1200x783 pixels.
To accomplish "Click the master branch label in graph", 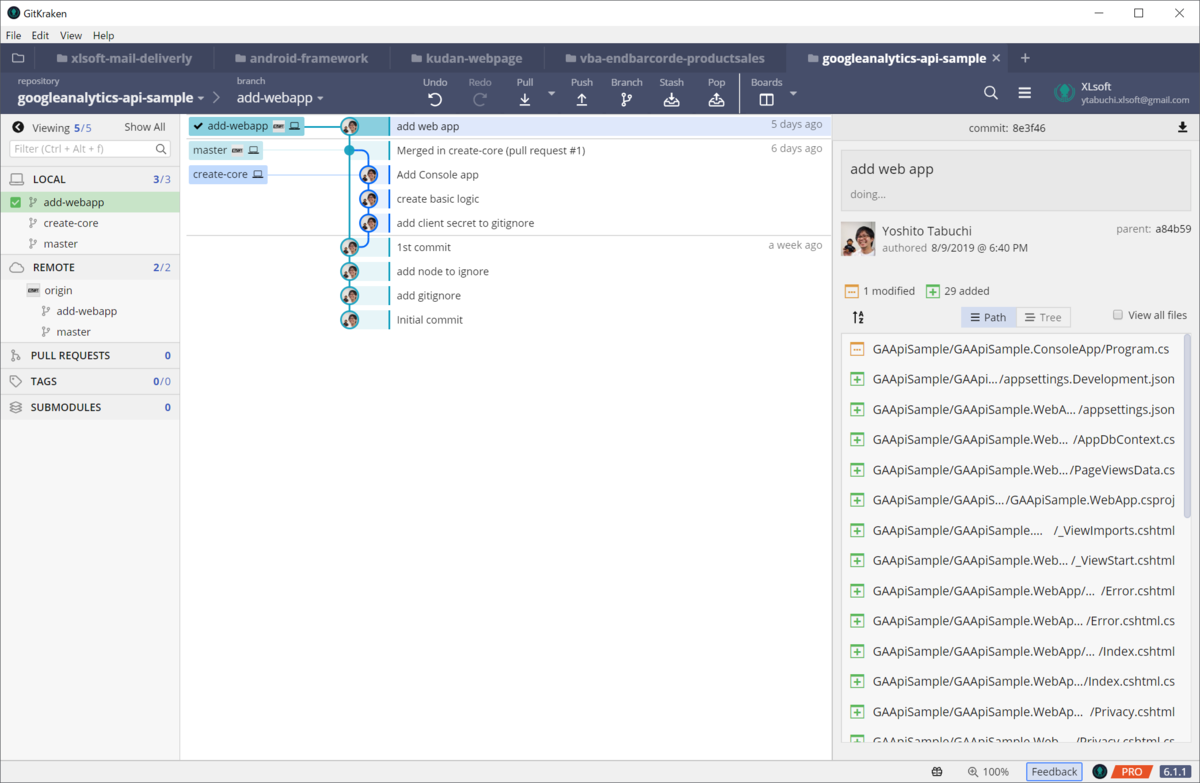I will (226, 150).
